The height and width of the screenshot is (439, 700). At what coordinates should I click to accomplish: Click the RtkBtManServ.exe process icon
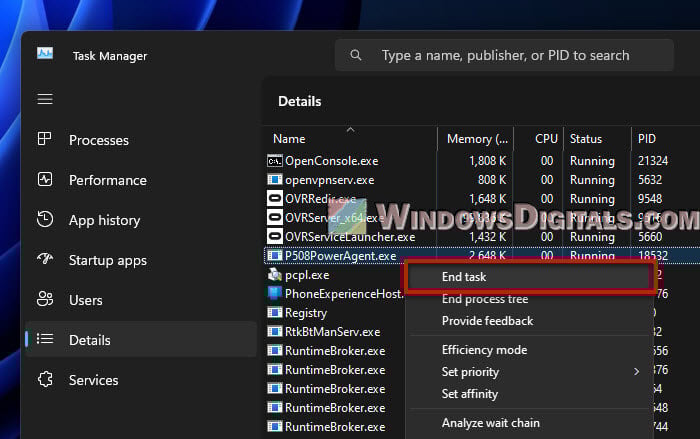pyautogui.click(x=275, y=331)
